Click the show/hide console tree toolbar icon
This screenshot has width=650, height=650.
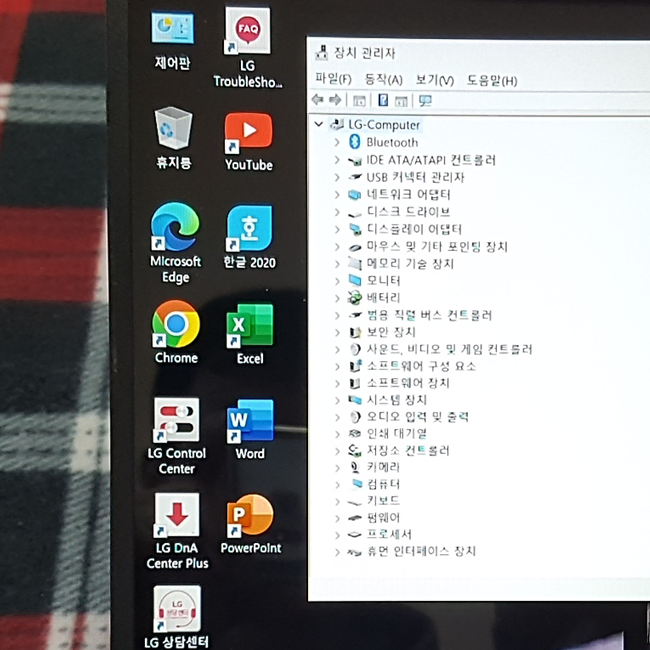(x=359, y=100)
